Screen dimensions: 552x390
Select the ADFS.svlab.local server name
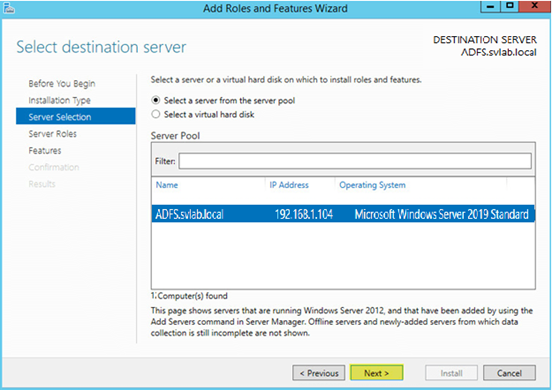click(189, 214)
